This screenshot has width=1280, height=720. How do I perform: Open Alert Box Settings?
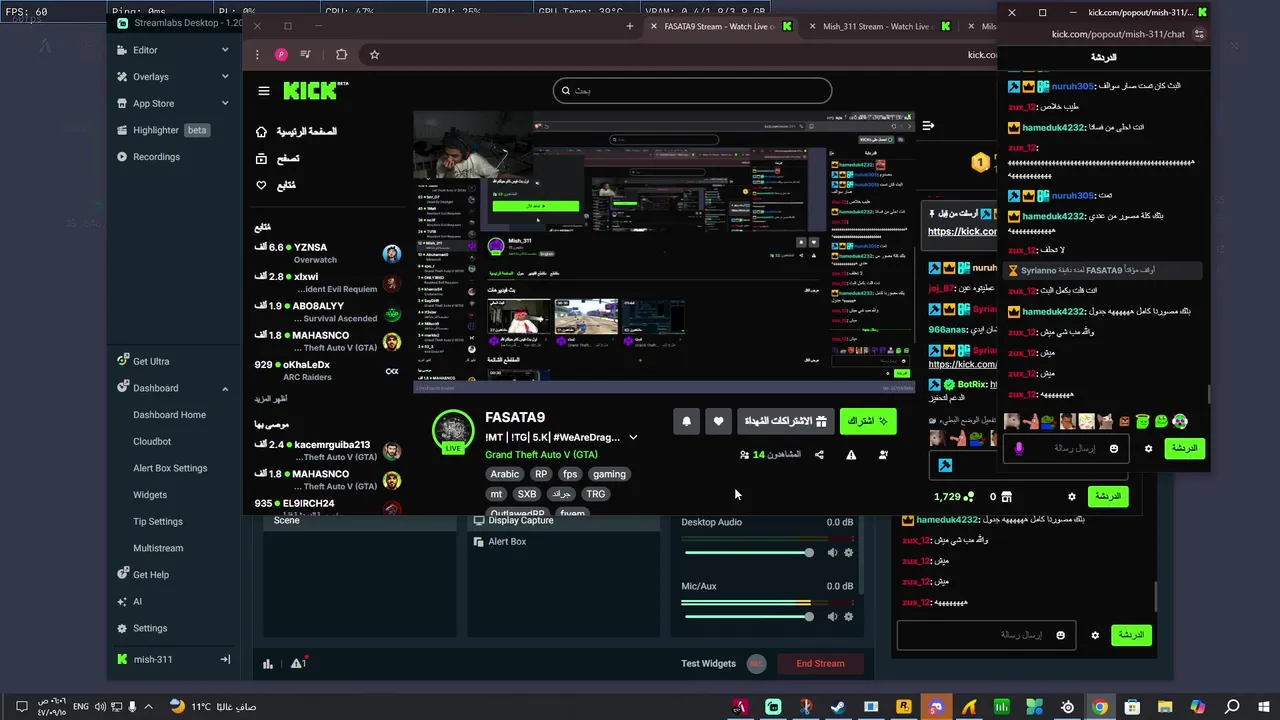[170, 468]
